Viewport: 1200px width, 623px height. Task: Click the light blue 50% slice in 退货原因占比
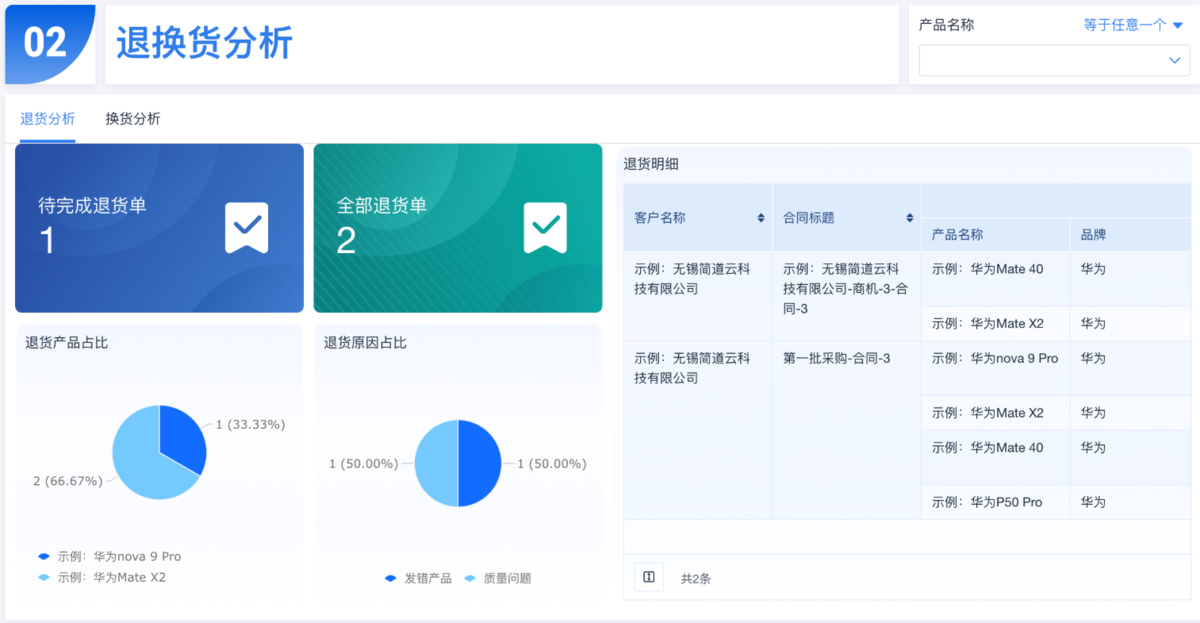point(437,463)
